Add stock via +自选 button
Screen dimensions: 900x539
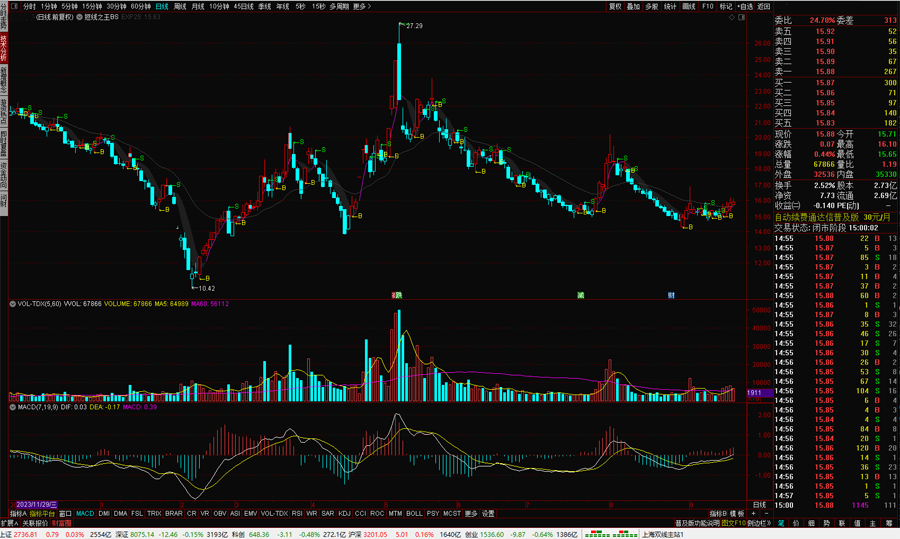pyautogui.click(x=746, y=6)
